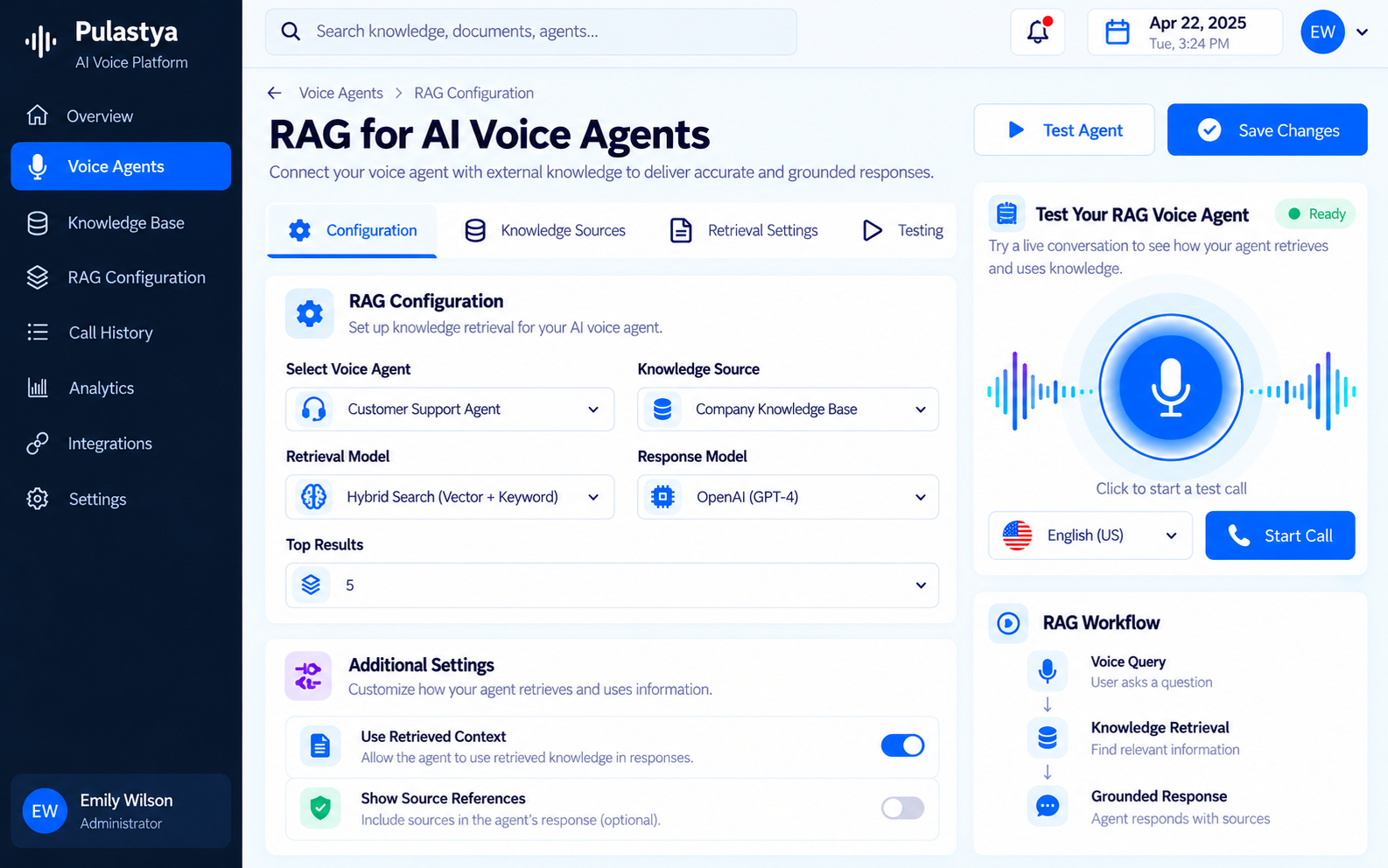Click the Grounded Response chat bubble icon
Image resolution: width=1388 pixels, height=868 pixels.
(1048, 806)
